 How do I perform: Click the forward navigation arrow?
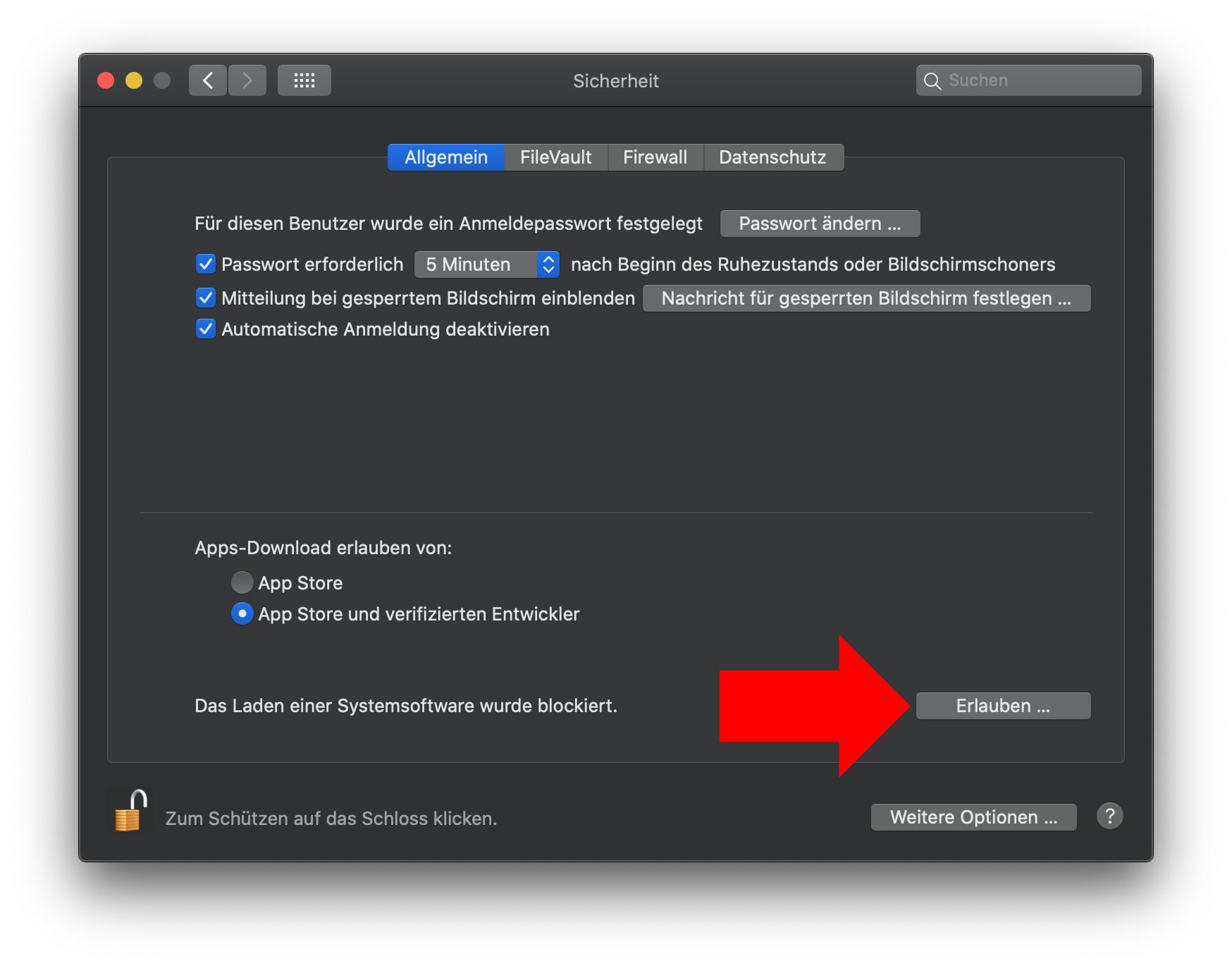click(x=247, y=80)
